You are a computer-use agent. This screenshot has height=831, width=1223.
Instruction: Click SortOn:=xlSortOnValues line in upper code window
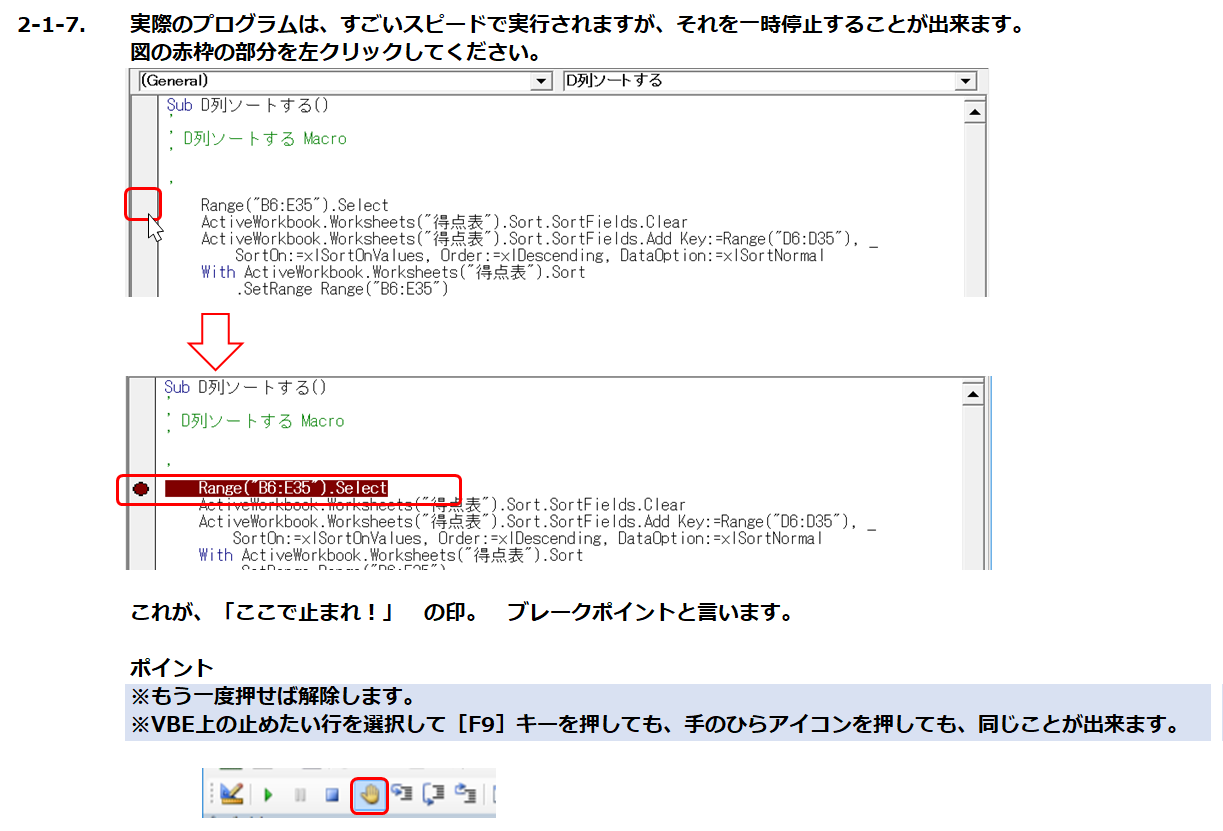coord(529,255)
